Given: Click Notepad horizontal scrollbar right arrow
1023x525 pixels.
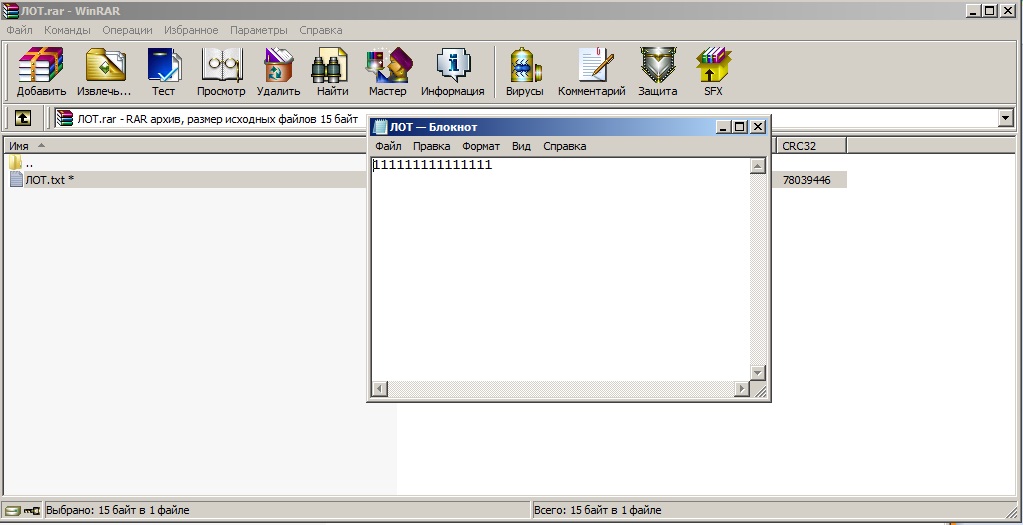Looking at the screenshot, I should pos(741,389).
